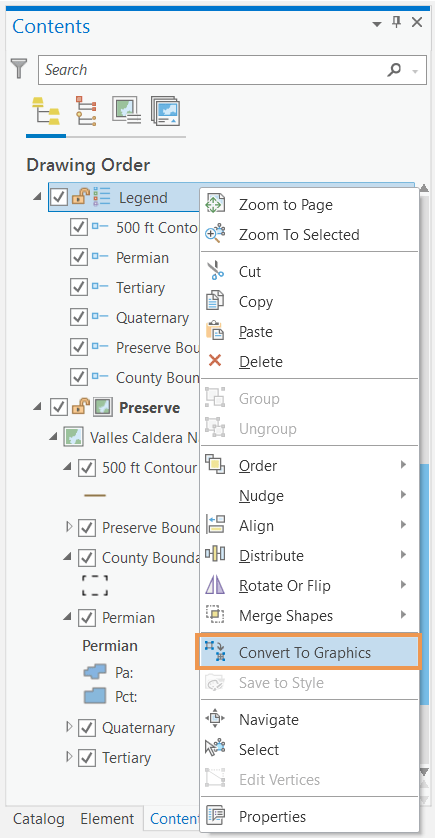This screenshot has width=435, height=838.
Task: Click lock icon on Legend element
Action: pyautogui.click(x=80, y=198)
